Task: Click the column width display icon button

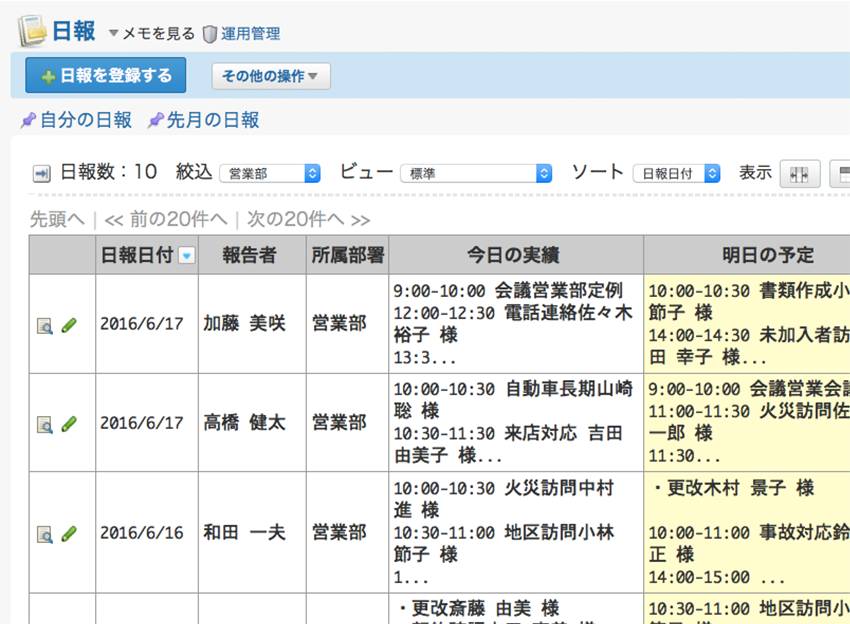Action: (x=799, y=173)
